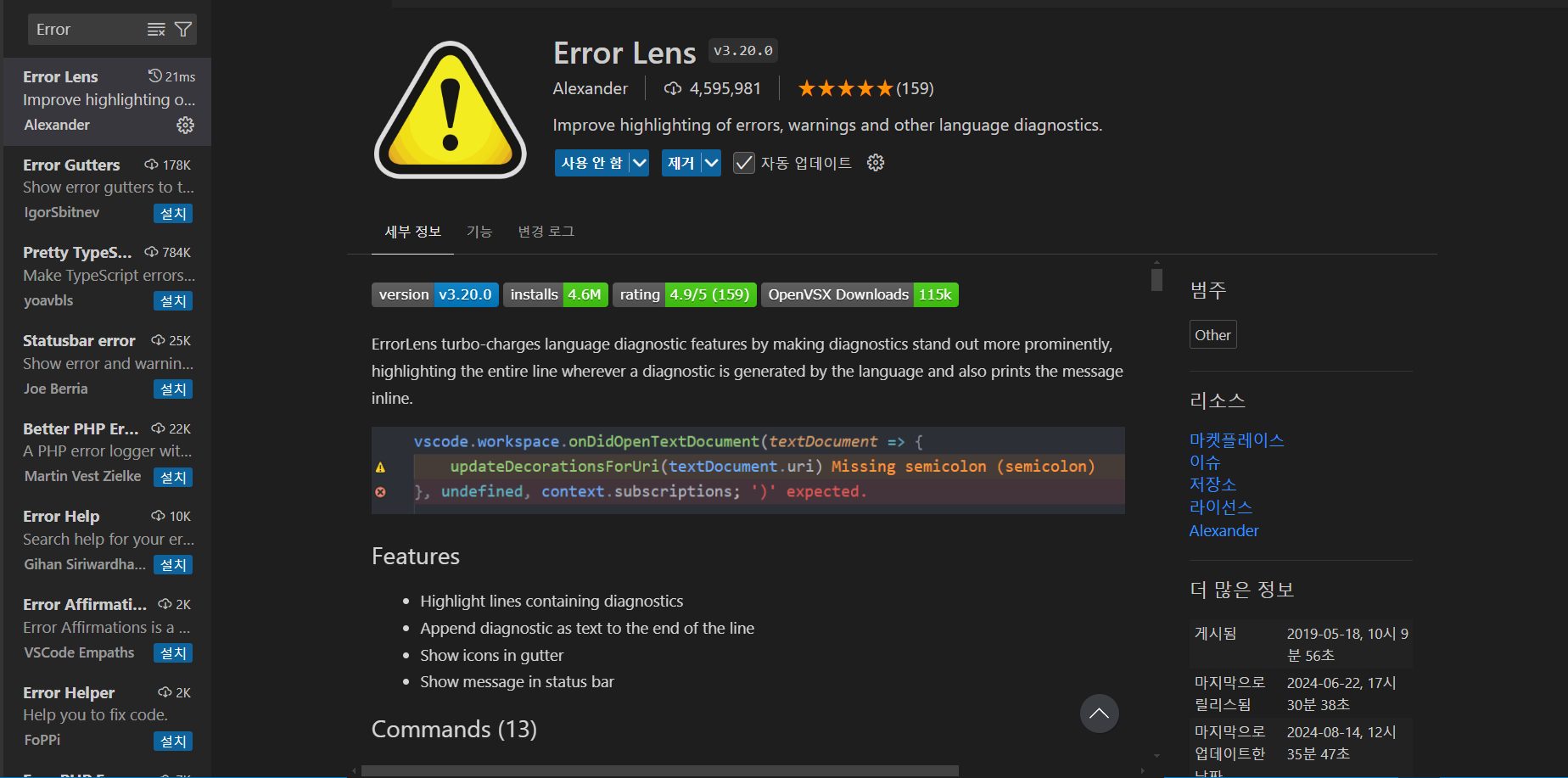Image resolution: width=1568 pixels, height=778 pixels.
Task: Select the Error Affirmations list entry
Action: click(107, 630)
